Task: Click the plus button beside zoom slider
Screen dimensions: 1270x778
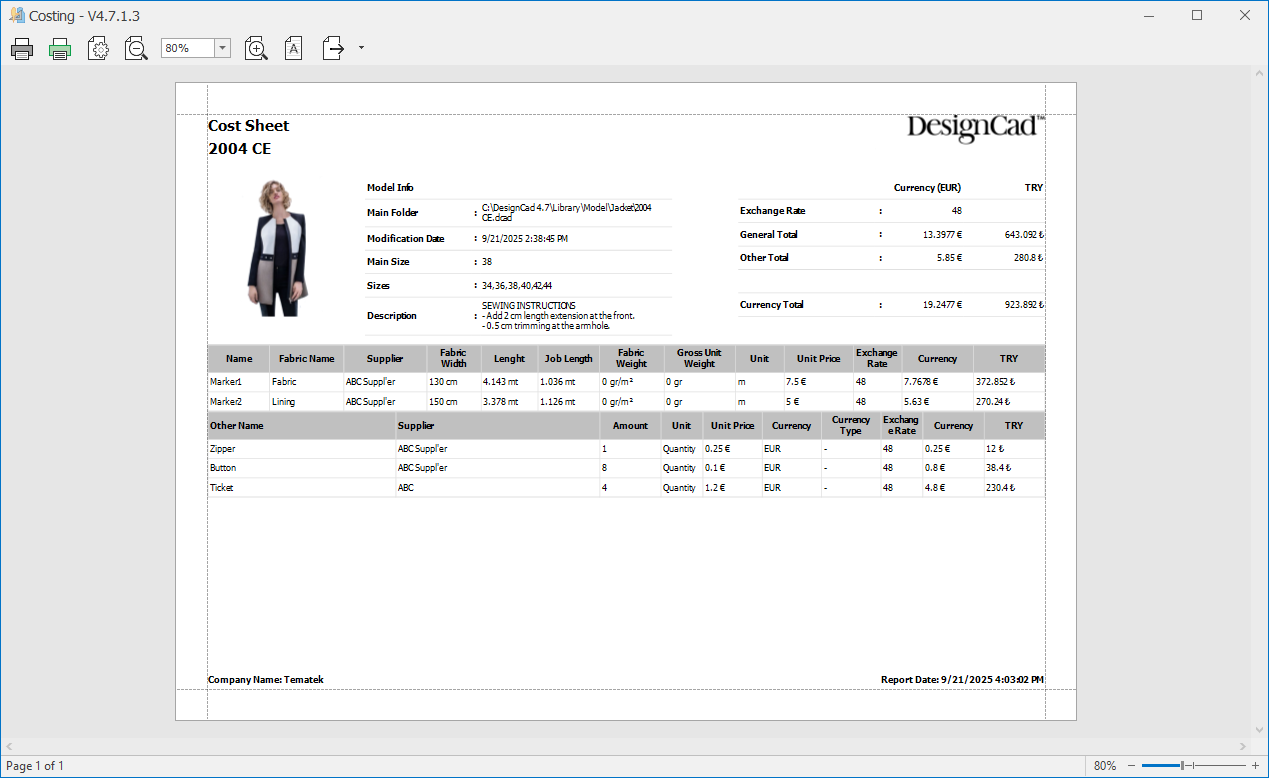Action: (x=1255, y=766)
